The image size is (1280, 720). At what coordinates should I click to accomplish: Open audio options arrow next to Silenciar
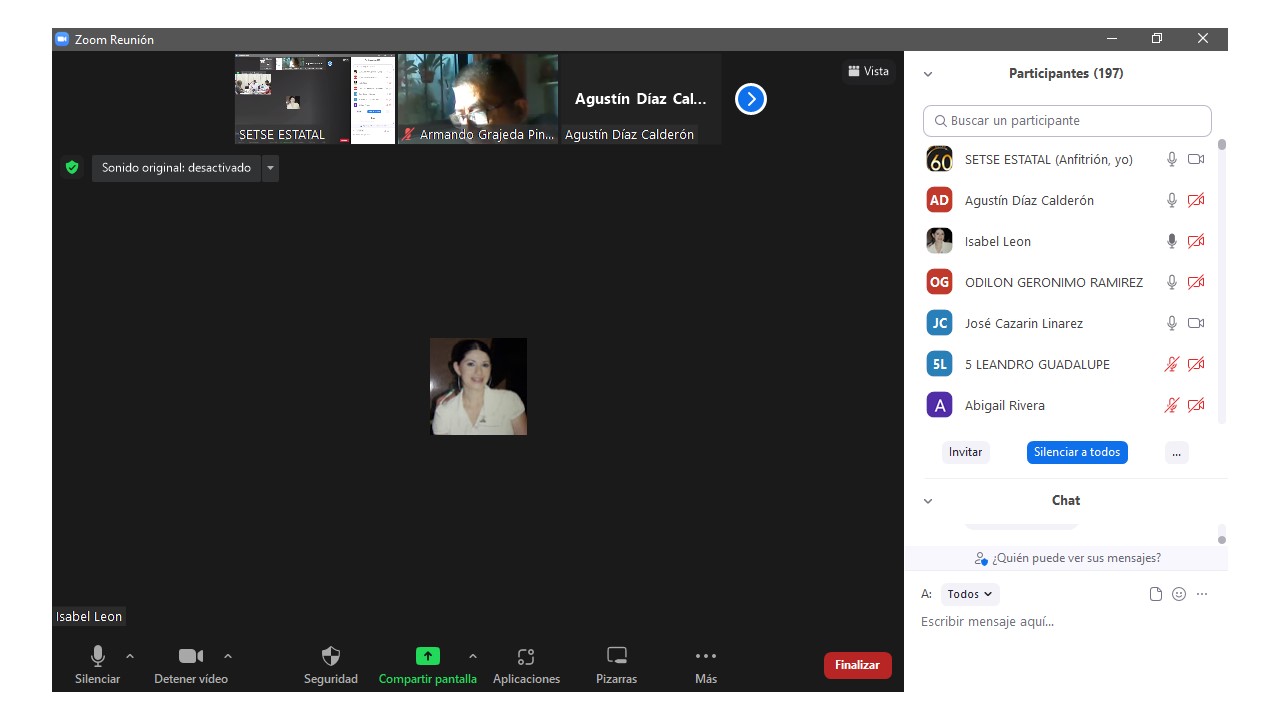tap(130, 656)
